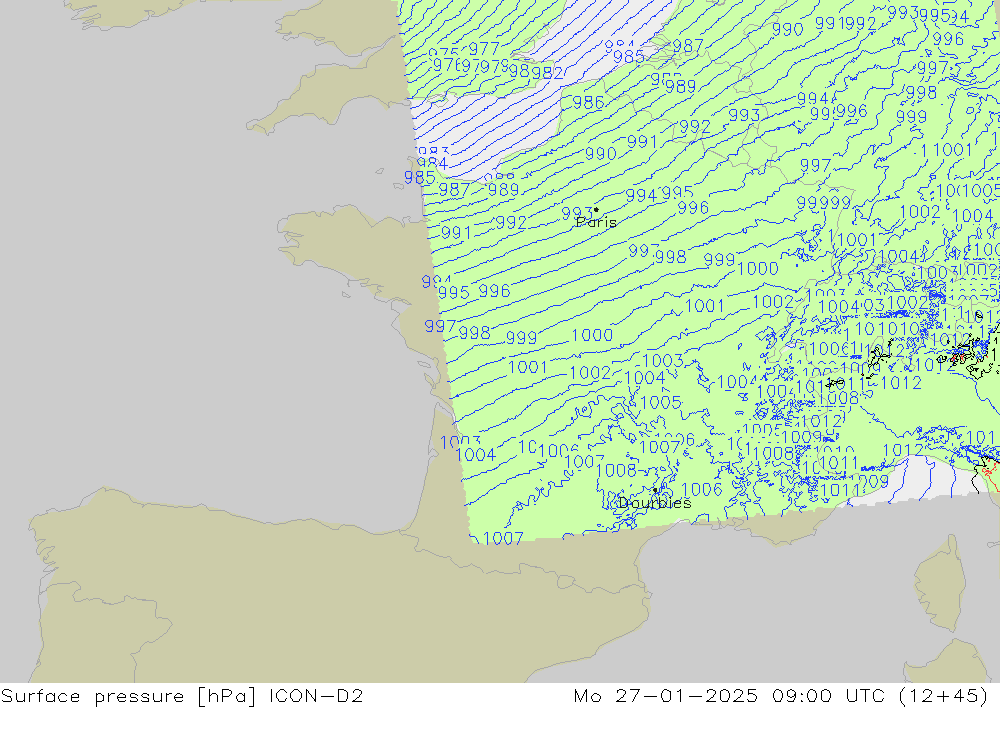This screenshot has height=733, width=1000.
Task: Click the 1008 label nearest Dourbies
Action: click(x=616, y=471)
